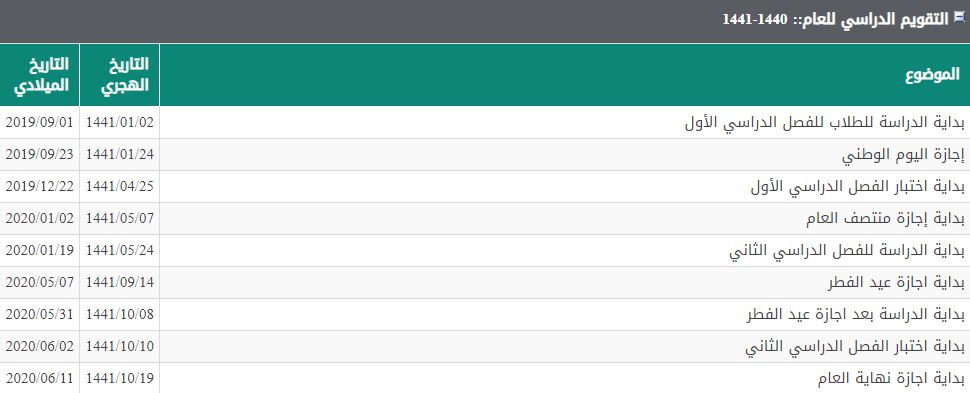
Task: Select row بداية إجازة منتصف العام
Action: click(x=485, y=219)
